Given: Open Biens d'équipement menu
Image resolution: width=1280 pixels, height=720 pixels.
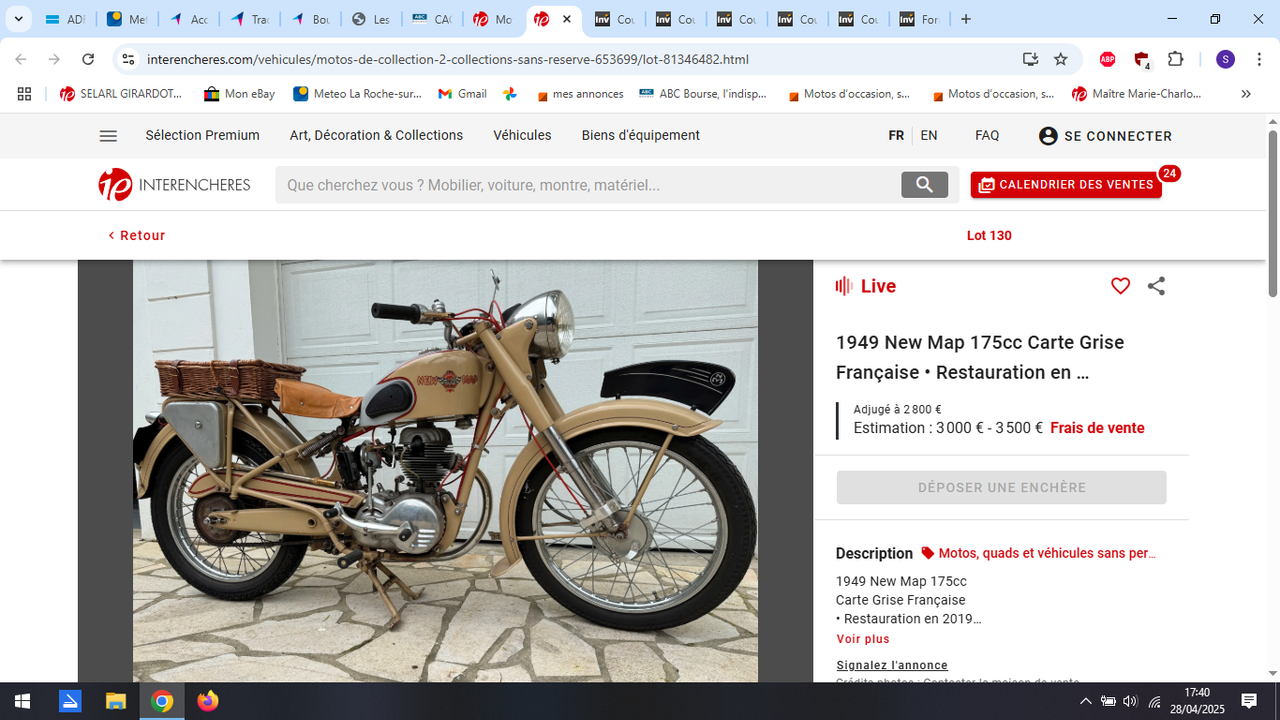Looking at the screenshot, I should click(640, 135).
